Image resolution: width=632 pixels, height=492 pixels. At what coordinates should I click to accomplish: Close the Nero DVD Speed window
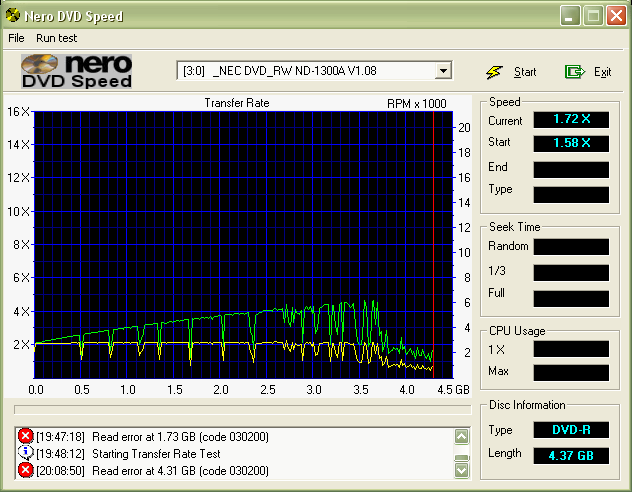[x=616, y=16]
